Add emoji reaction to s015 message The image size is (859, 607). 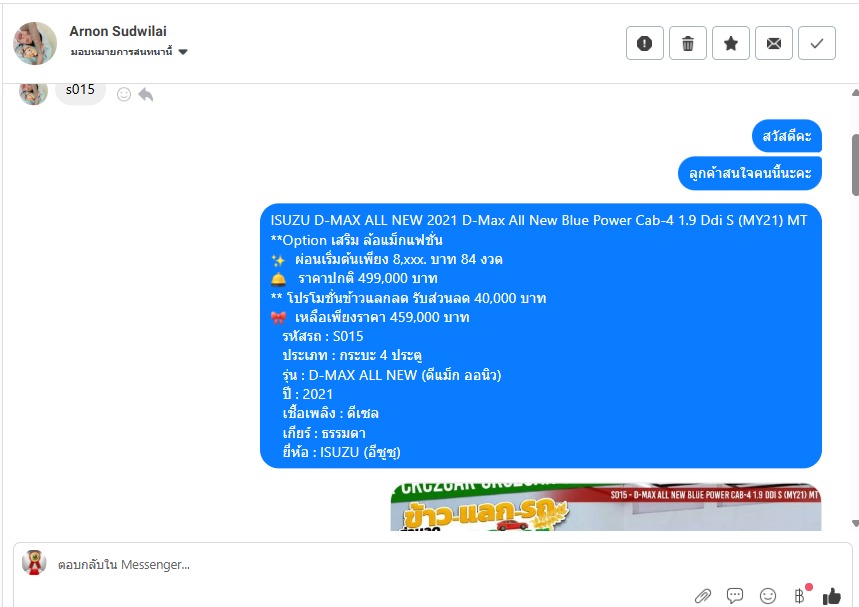pos(124,95)
